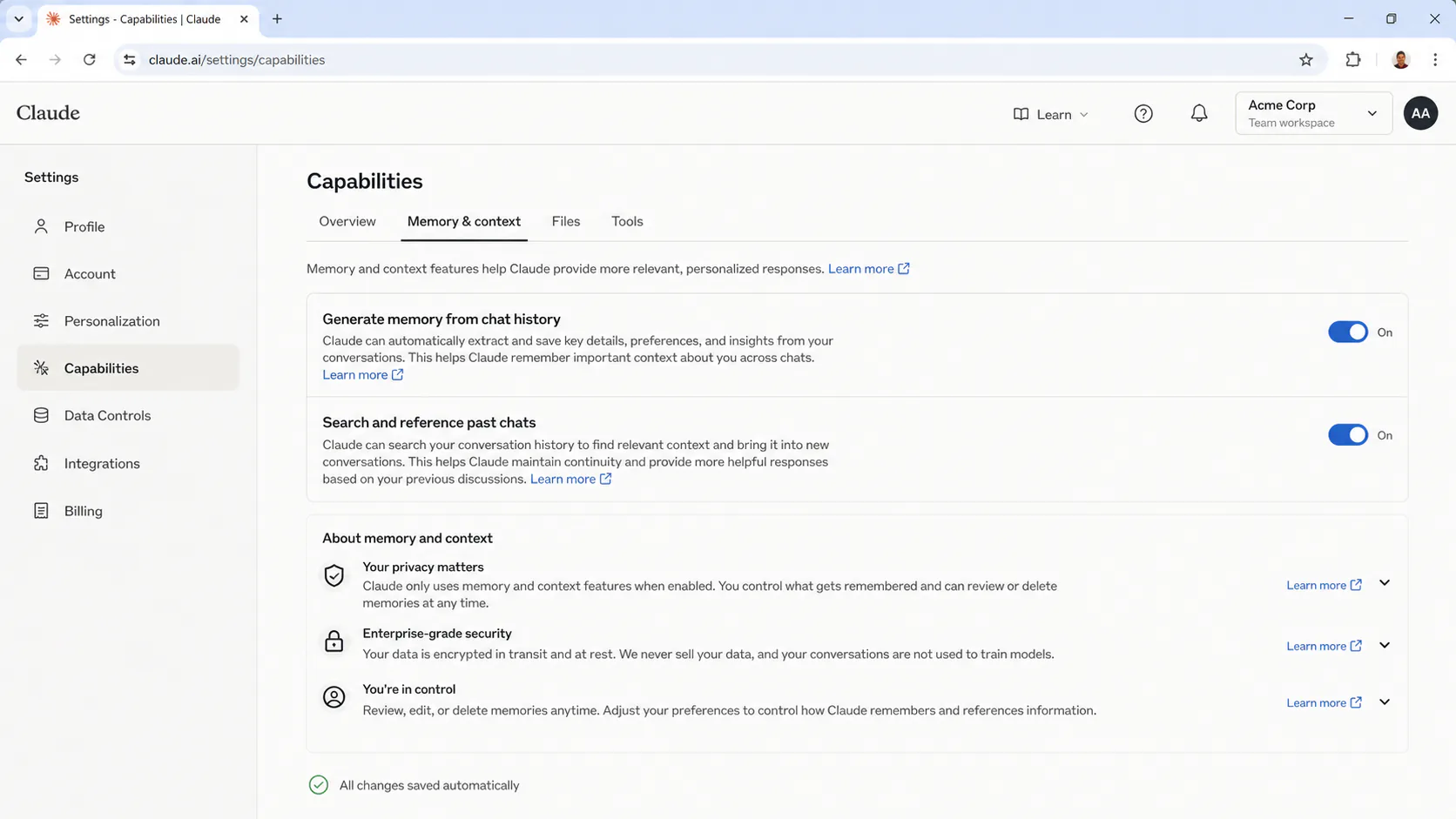Open Account settings
Screen dimensions: 1456x819
pyautogui.click(x=128, y=273)
